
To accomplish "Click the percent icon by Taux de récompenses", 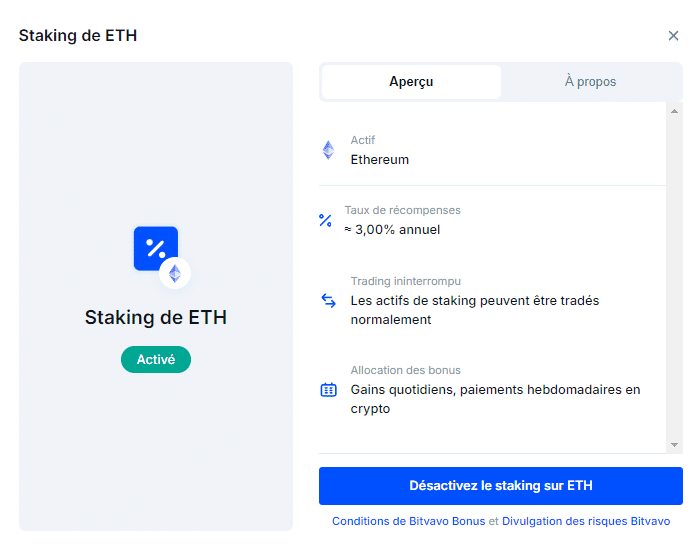I will pyautogui.click(x=325, y=220).
